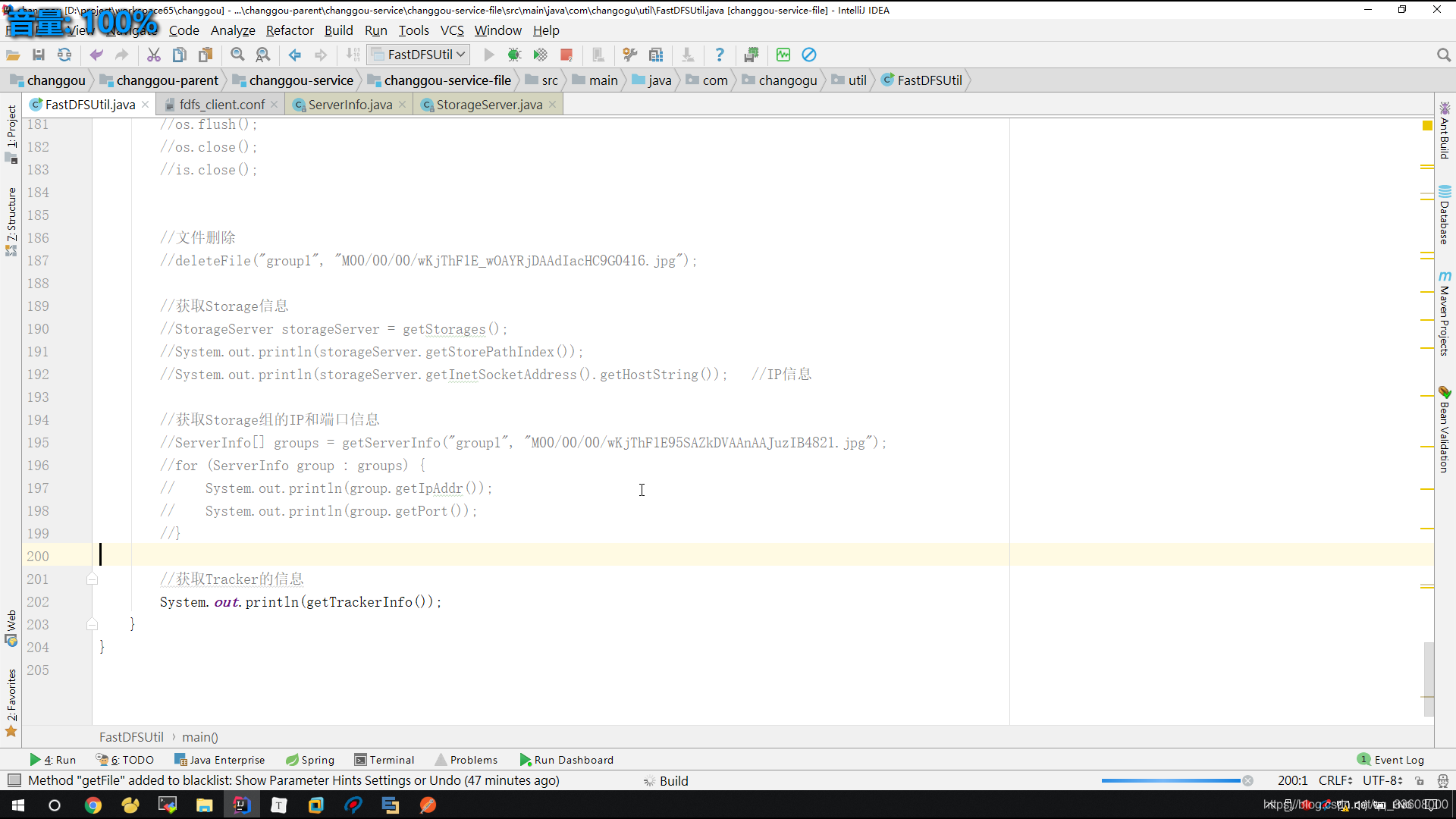The height and width of the screenshot is (819, 1456).
Task: Open the Web tool window
Action: point(11,628)
